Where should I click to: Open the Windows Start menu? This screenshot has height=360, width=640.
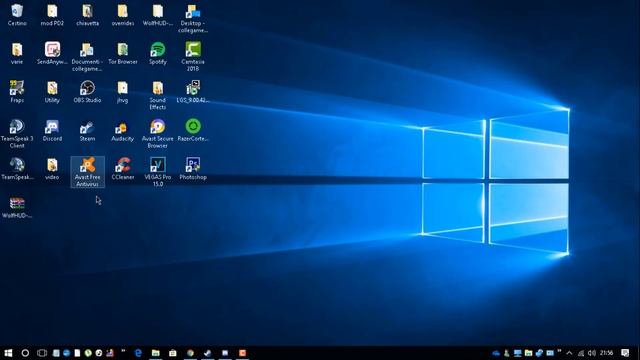point(8,353)
